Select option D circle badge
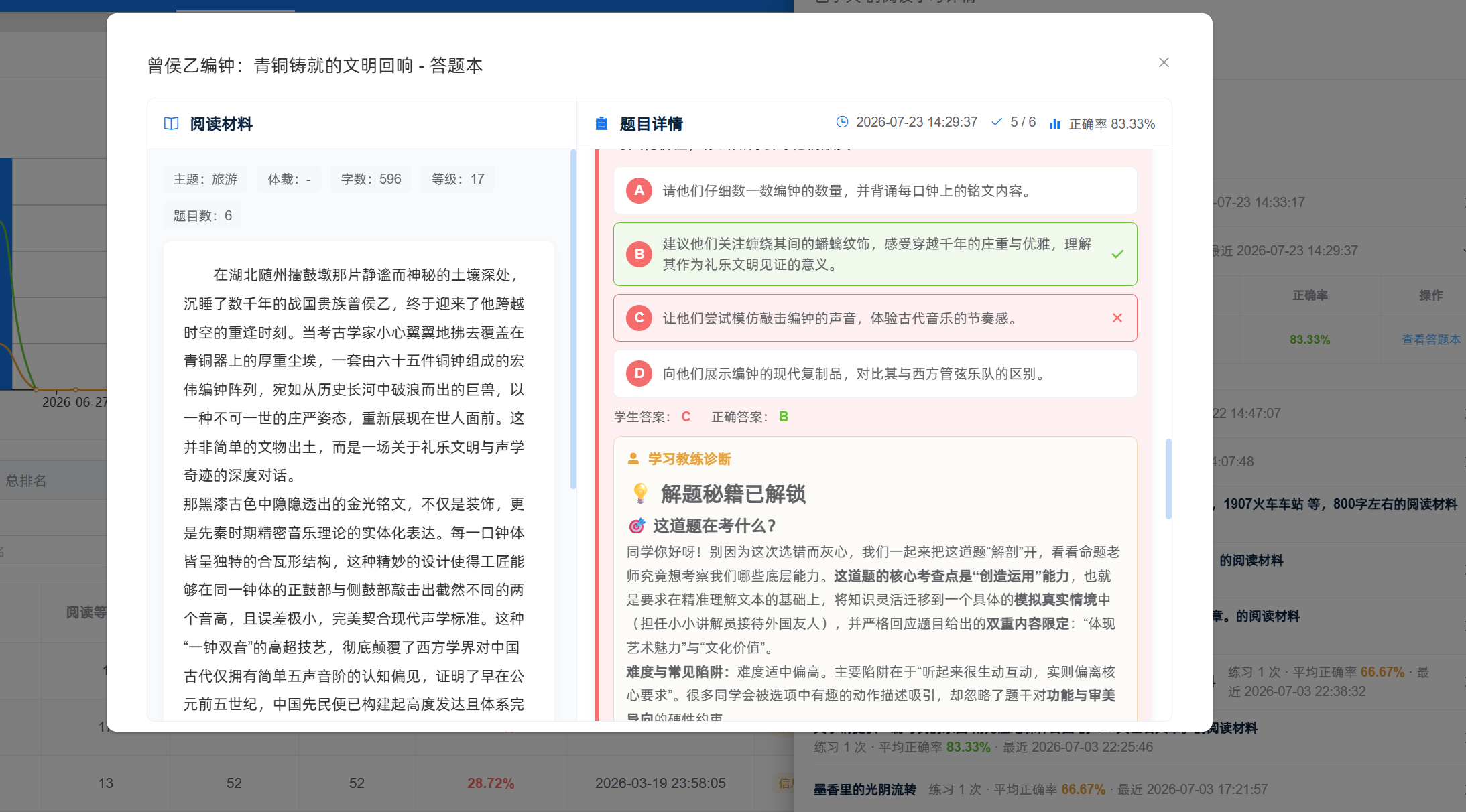The width and height of the screenshot is (1466, 812). point(639,374)
